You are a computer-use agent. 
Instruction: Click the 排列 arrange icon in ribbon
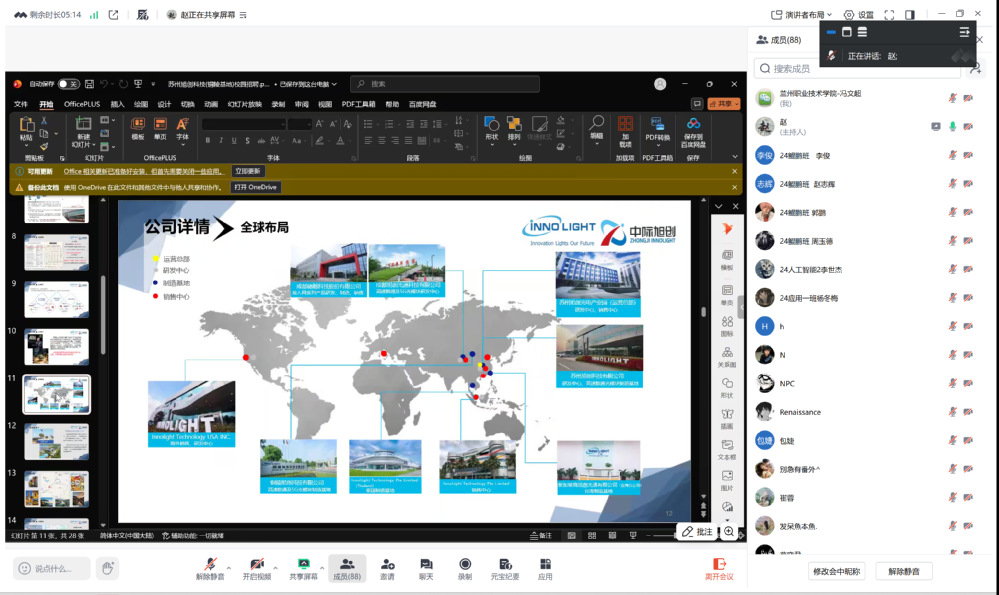tap(514, 123)
